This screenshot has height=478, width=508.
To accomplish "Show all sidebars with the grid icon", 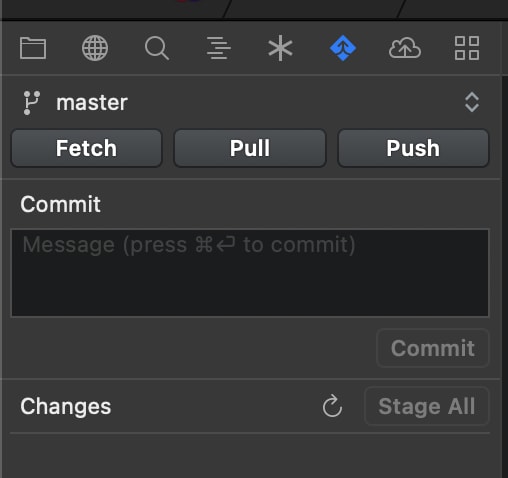I will pyautogui.click(x=467, y=48).
